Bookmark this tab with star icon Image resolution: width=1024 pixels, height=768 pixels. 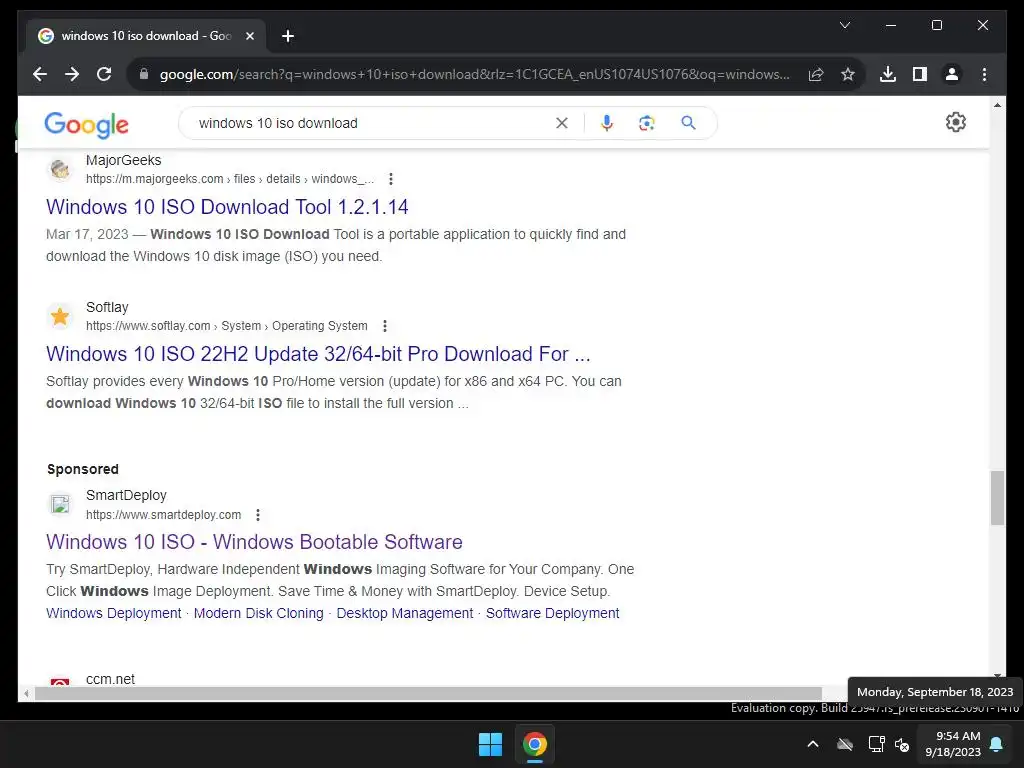(848, 74)
